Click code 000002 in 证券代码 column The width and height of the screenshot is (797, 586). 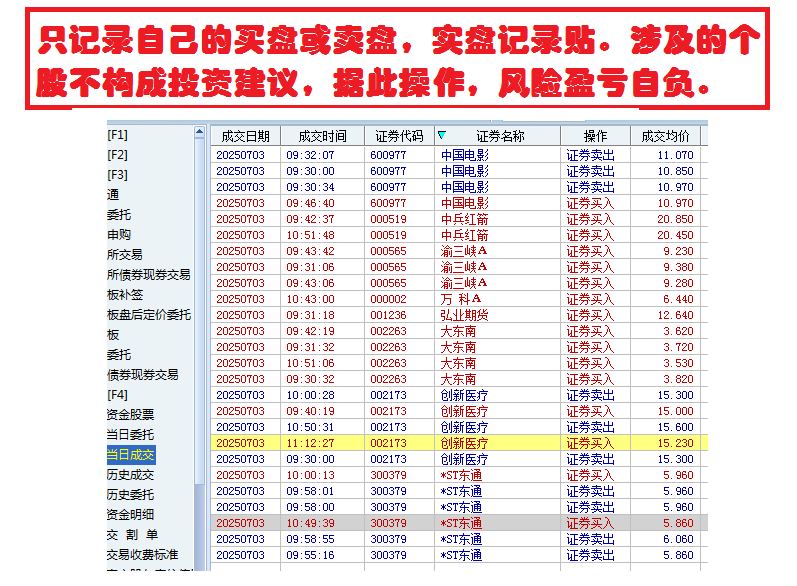[x=388, y=299]
